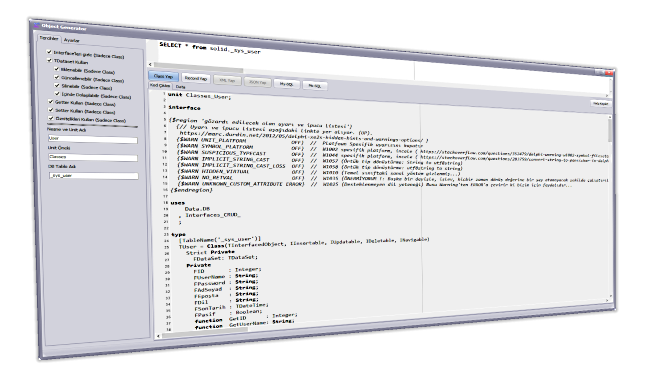Click the query editor's left scroll arrow
645x380 pixels.
150,64
